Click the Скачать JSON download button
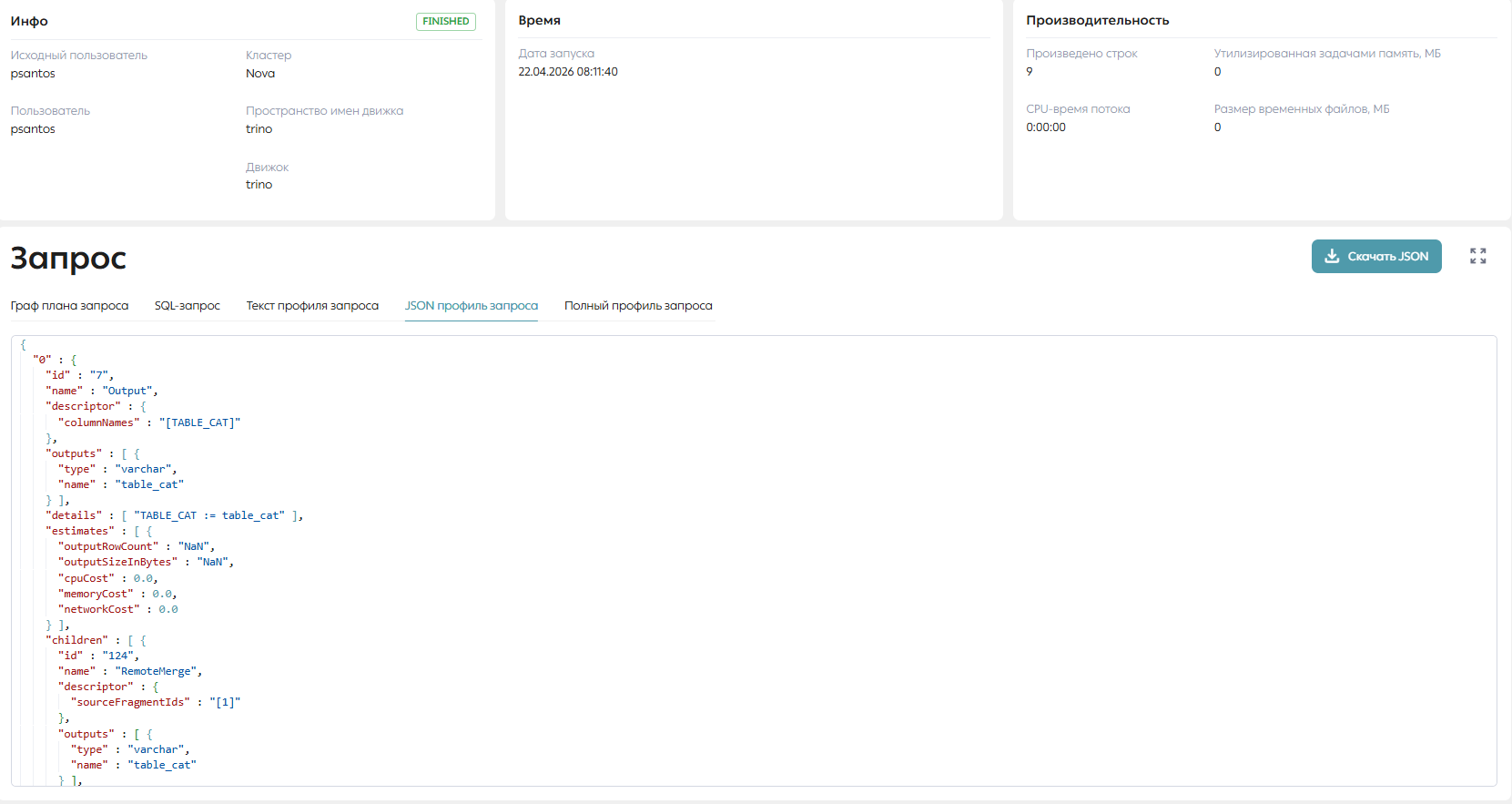The width and height of the screenshot is (1512, 804). (x=1376, y=257)
